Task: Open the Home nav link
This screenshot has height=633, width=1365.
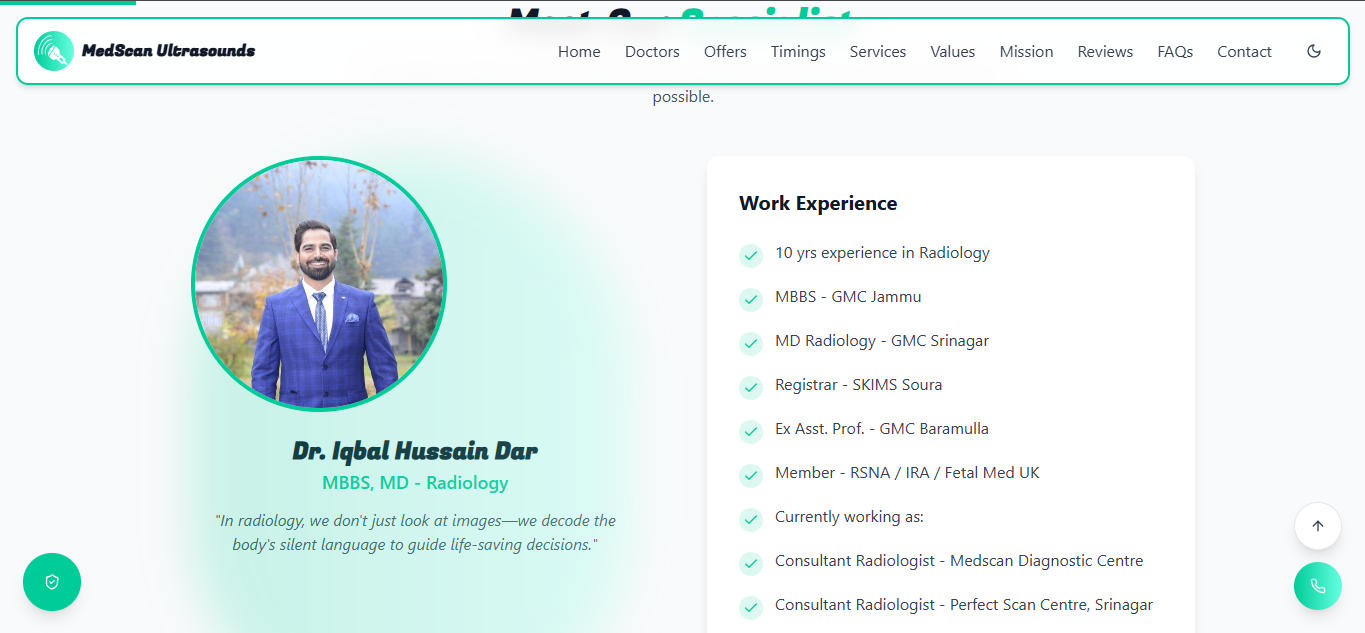Action: [x=579, y=52]
